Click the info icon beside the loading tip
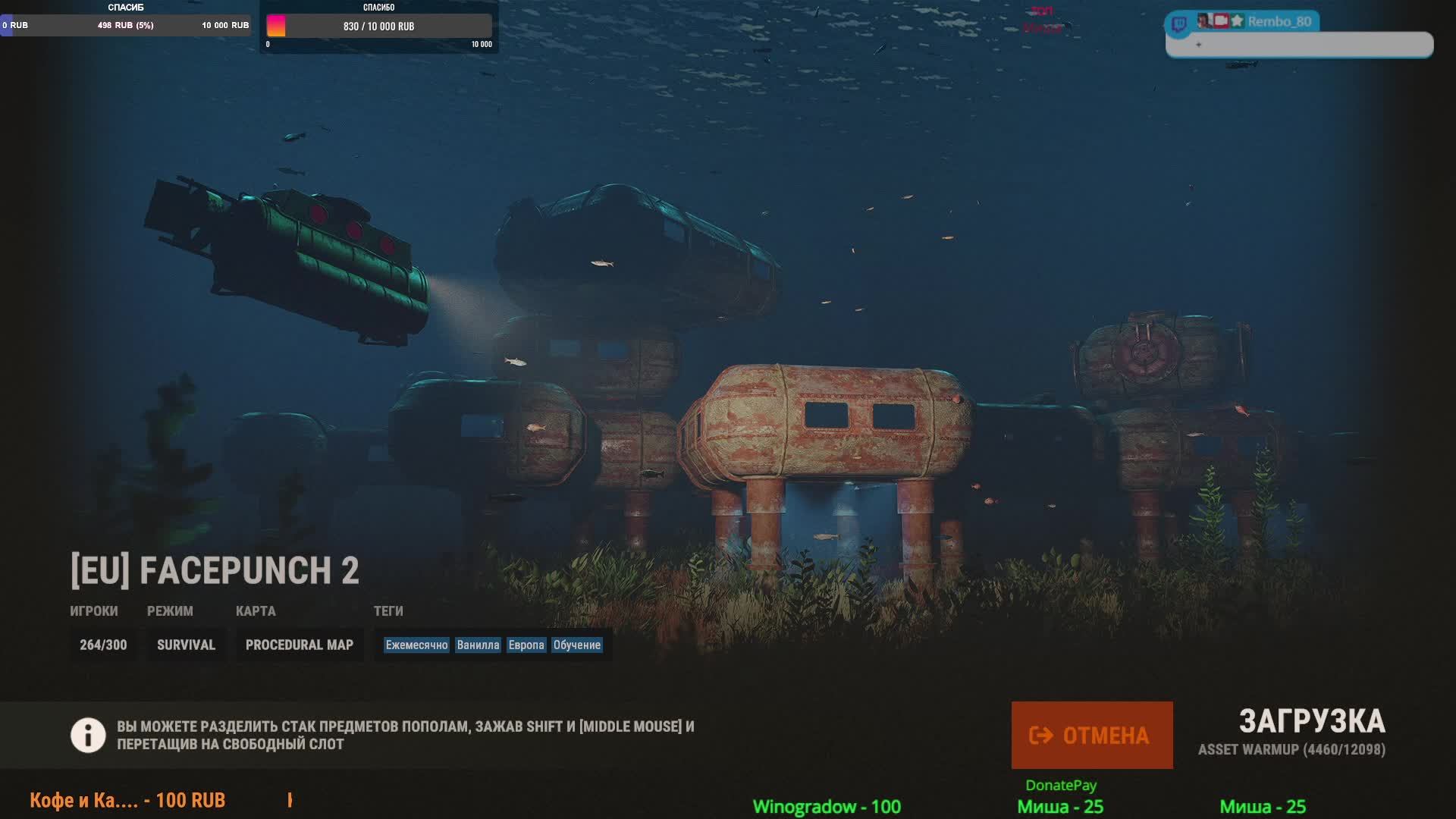 (88, 735)
